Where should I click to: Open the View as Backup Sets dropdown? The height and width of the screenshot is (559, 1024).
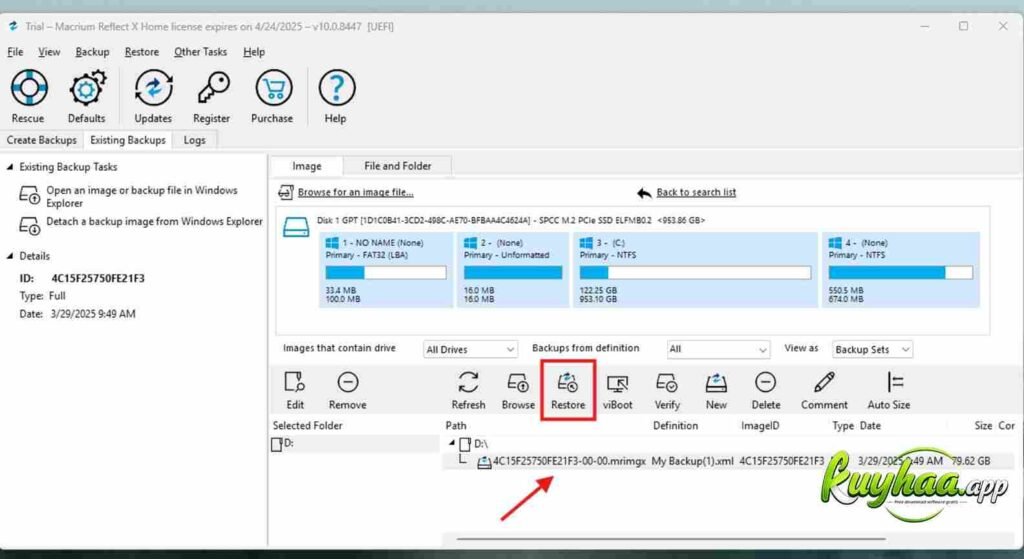coord(872,349)
